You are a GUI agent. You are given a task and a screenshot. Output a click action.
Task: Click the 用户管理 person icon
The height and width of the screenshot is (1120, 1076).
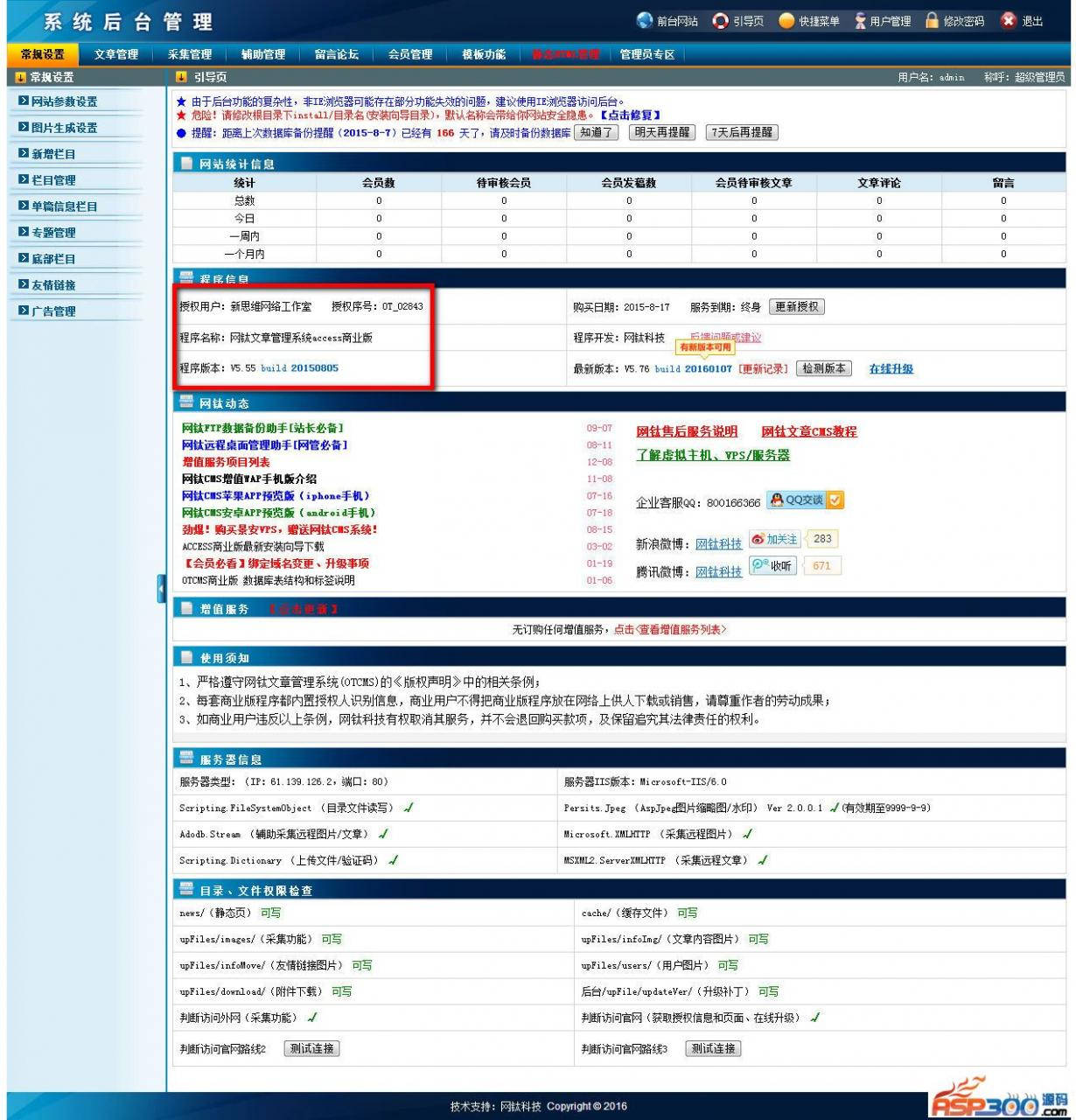click(x=861, y=20)
